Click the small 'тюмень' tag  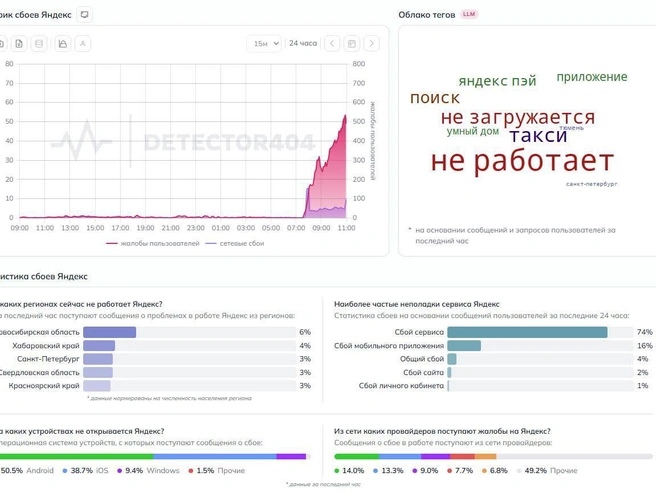point(571,128)
